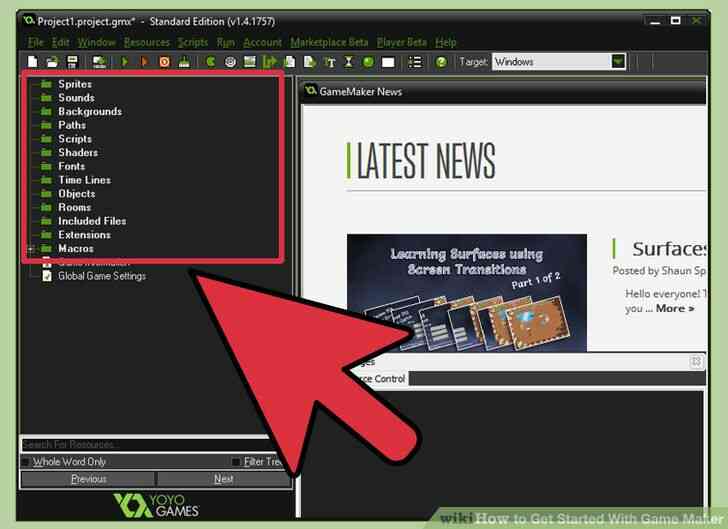Viewport: 728px width, 529px height.
Task: Open the Marketplace Beta menu
Action: tap(329, 42)
